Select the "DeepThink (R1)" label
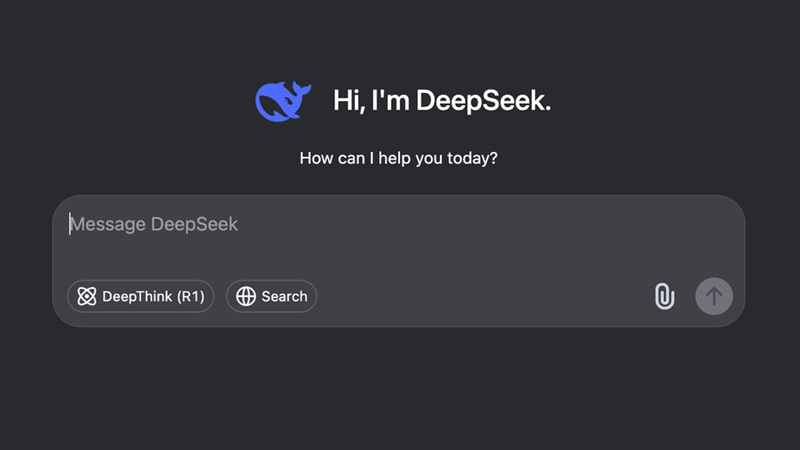This screenshot has height=450, width=800. (153, 296)
